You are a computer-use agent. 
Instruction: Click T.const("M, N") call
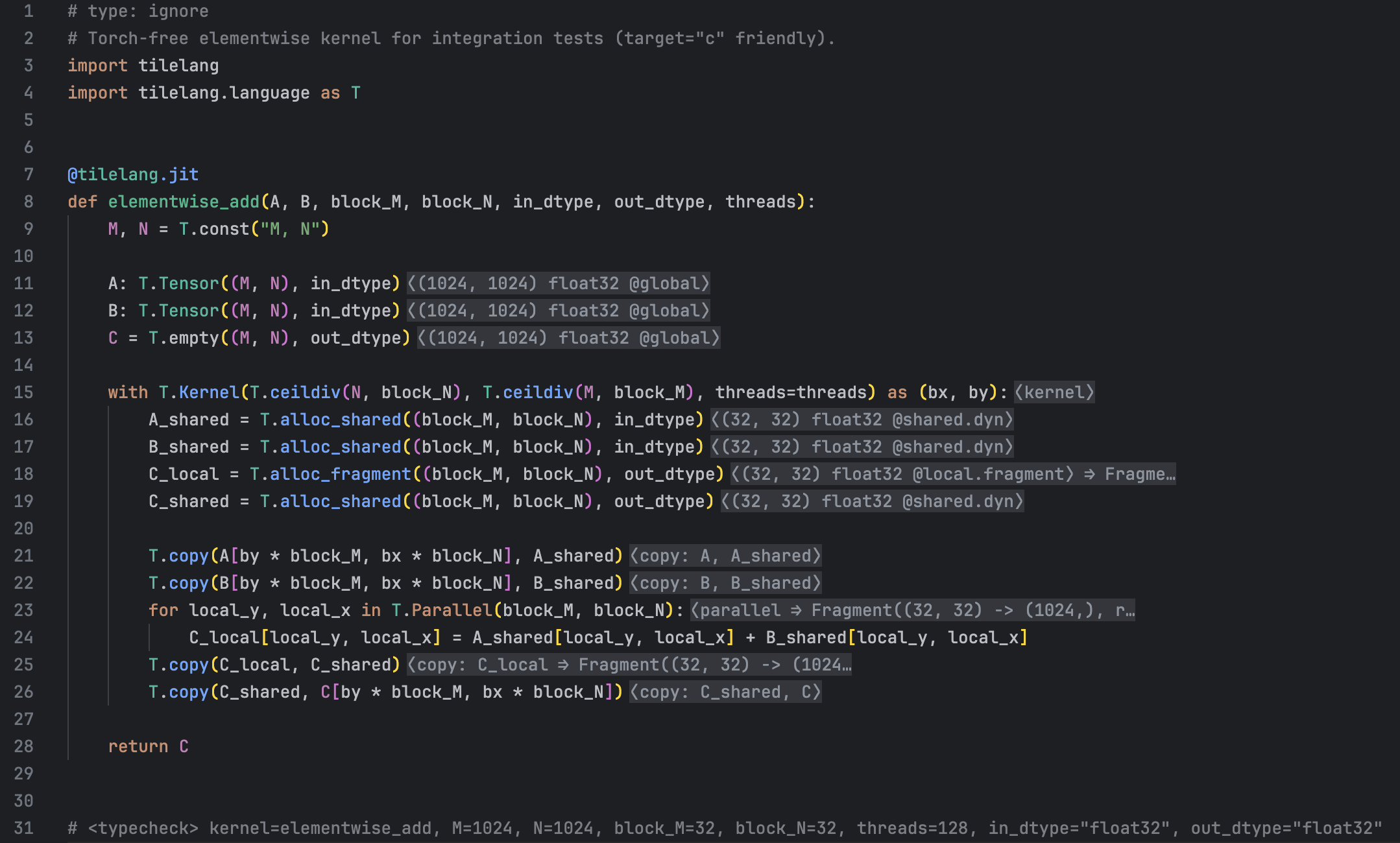click(x=254, y=229)
